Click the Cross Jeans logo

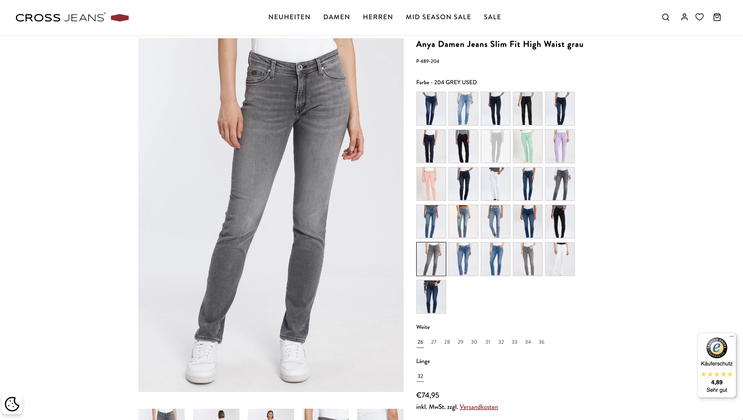[x=72, y=18]
